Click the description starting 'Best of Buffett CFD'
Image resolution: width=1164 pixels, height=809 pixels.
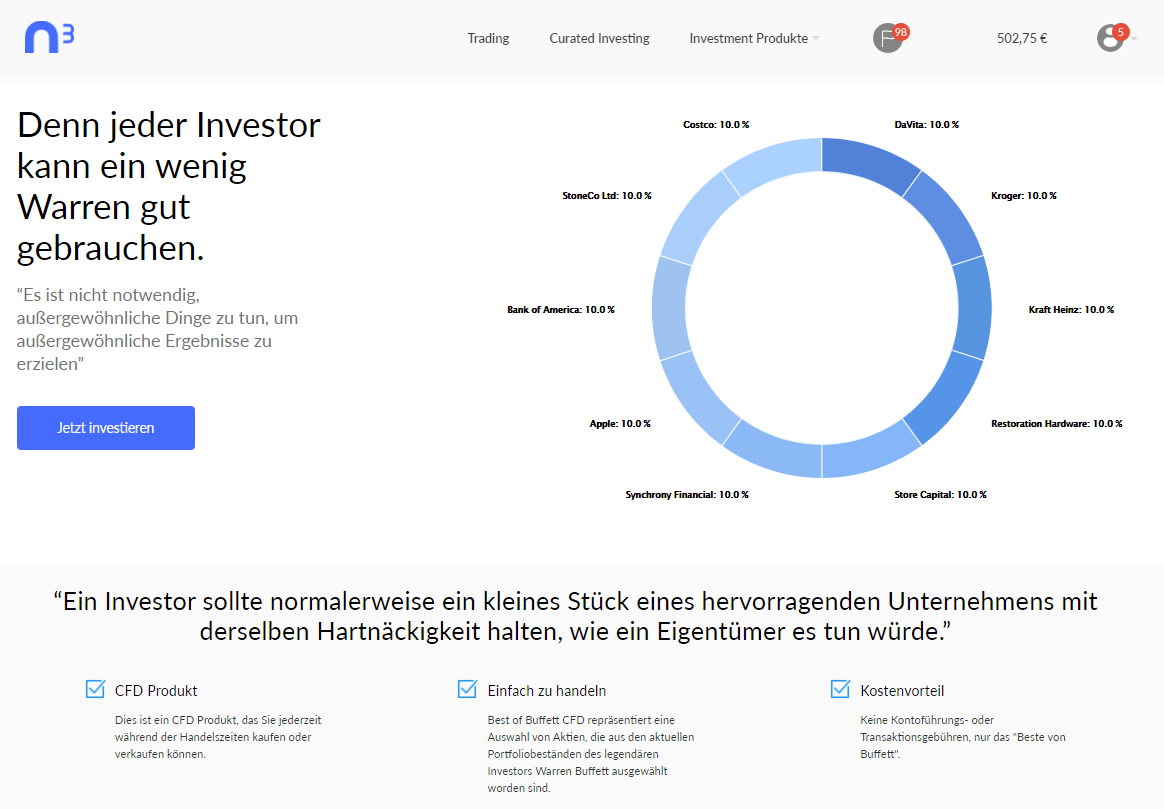tap(591, 754)
